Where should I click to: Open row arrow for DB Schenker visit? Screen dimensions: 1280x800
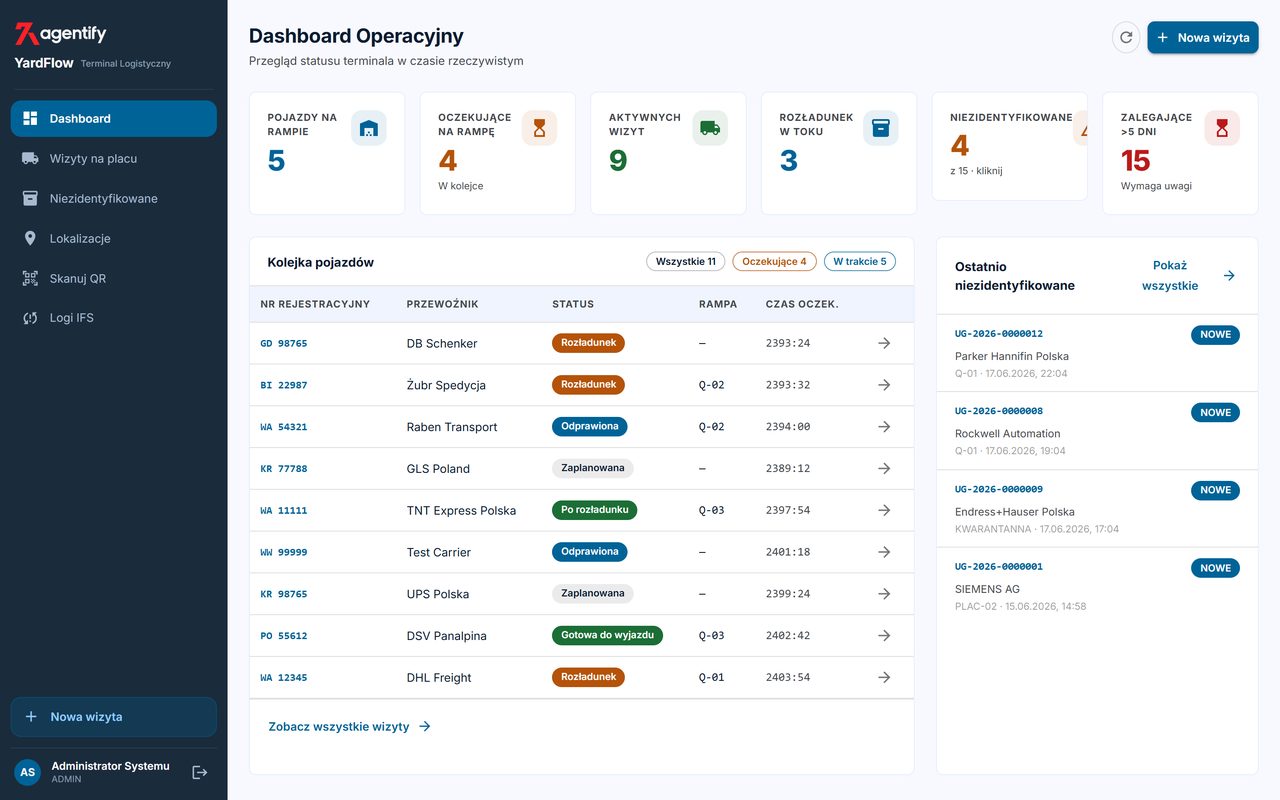(x=884, y=343)
